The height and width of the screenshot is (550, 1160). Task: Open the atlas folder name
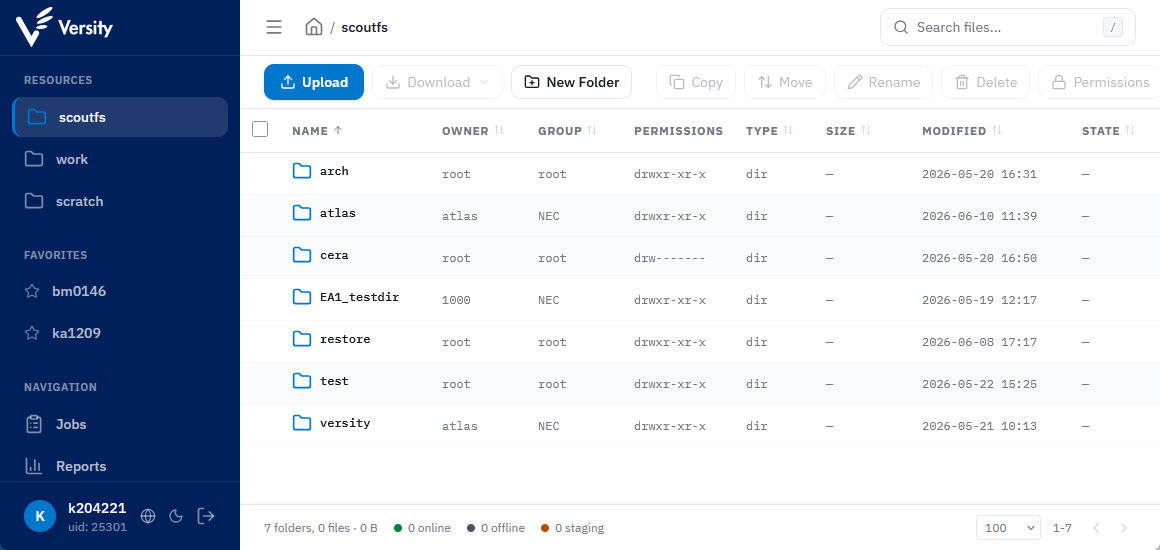coord(338,213)
